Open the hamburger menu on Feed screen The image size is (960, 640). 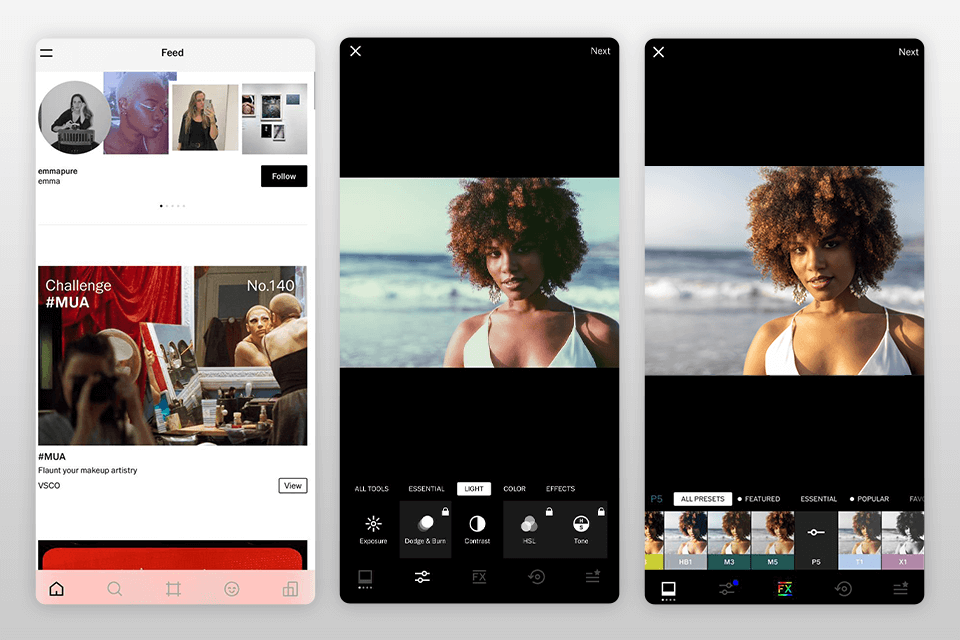[x=47, y=53]
